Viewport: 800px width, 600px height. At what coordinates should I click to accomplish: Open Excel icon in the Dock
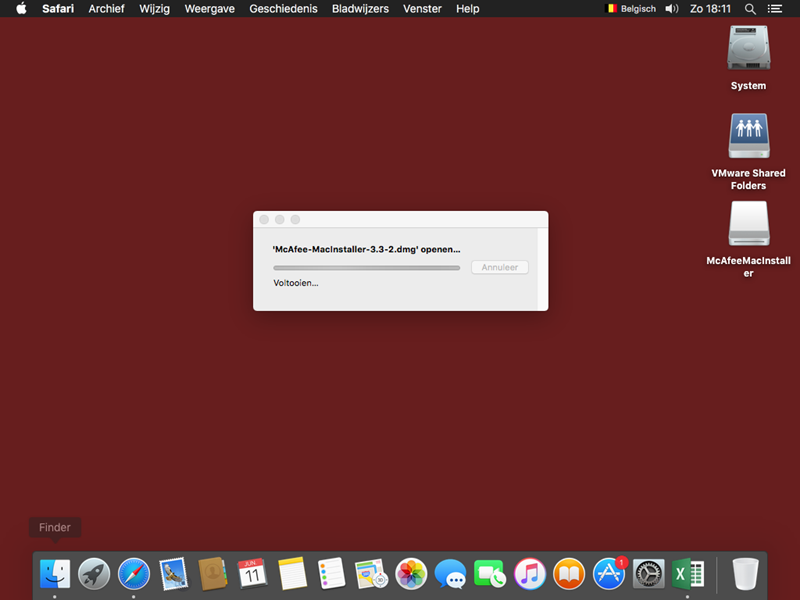click(687, 573)
